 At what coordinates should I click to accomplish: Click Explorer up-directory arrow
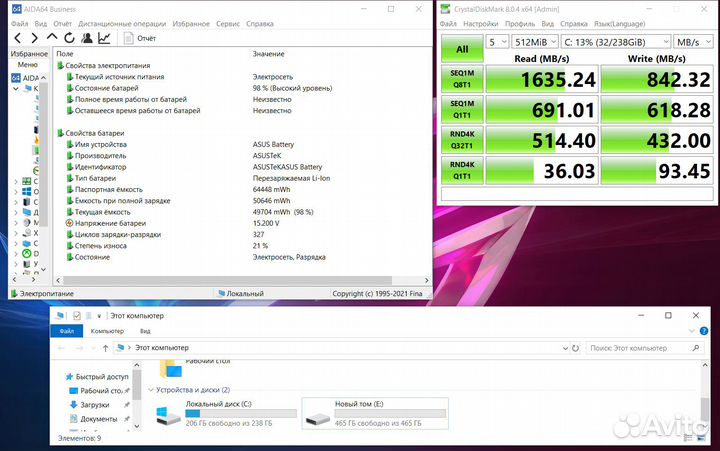tap(105, 348)
